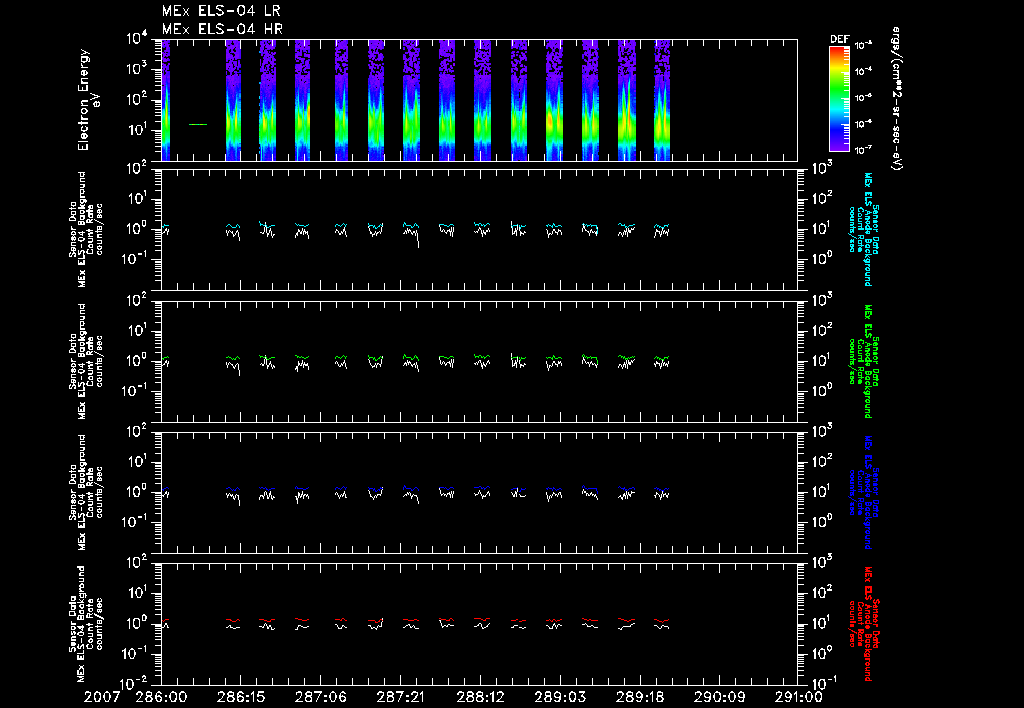Click the "MEx ELS-04 LR" title text

(221, 11)
